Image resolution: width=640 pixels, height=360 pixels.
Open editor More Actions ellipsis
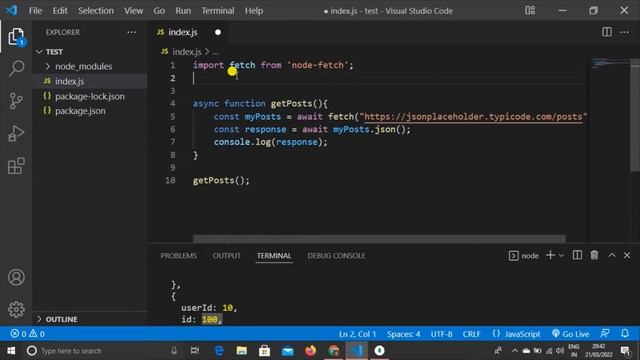click(624, 32)
